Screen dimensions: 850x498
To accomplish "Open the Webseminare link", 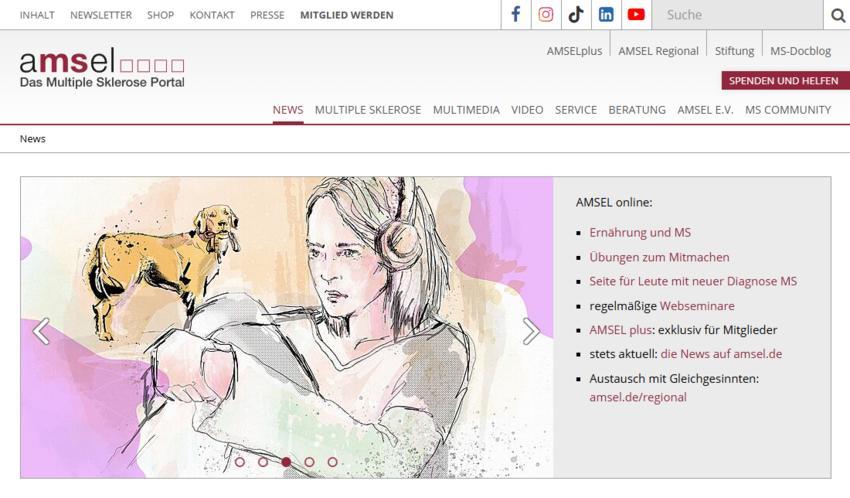I will pos(697,306).
